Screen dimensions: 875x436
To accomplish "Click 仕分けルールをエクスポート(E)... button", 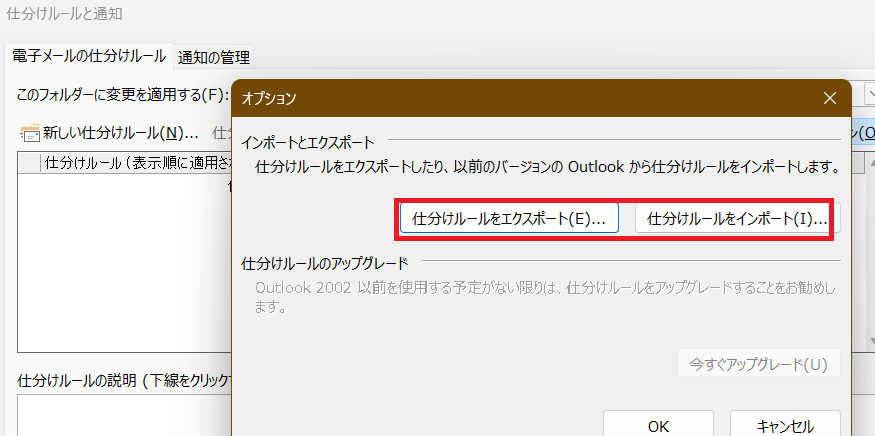I will (x=509, y=218).
